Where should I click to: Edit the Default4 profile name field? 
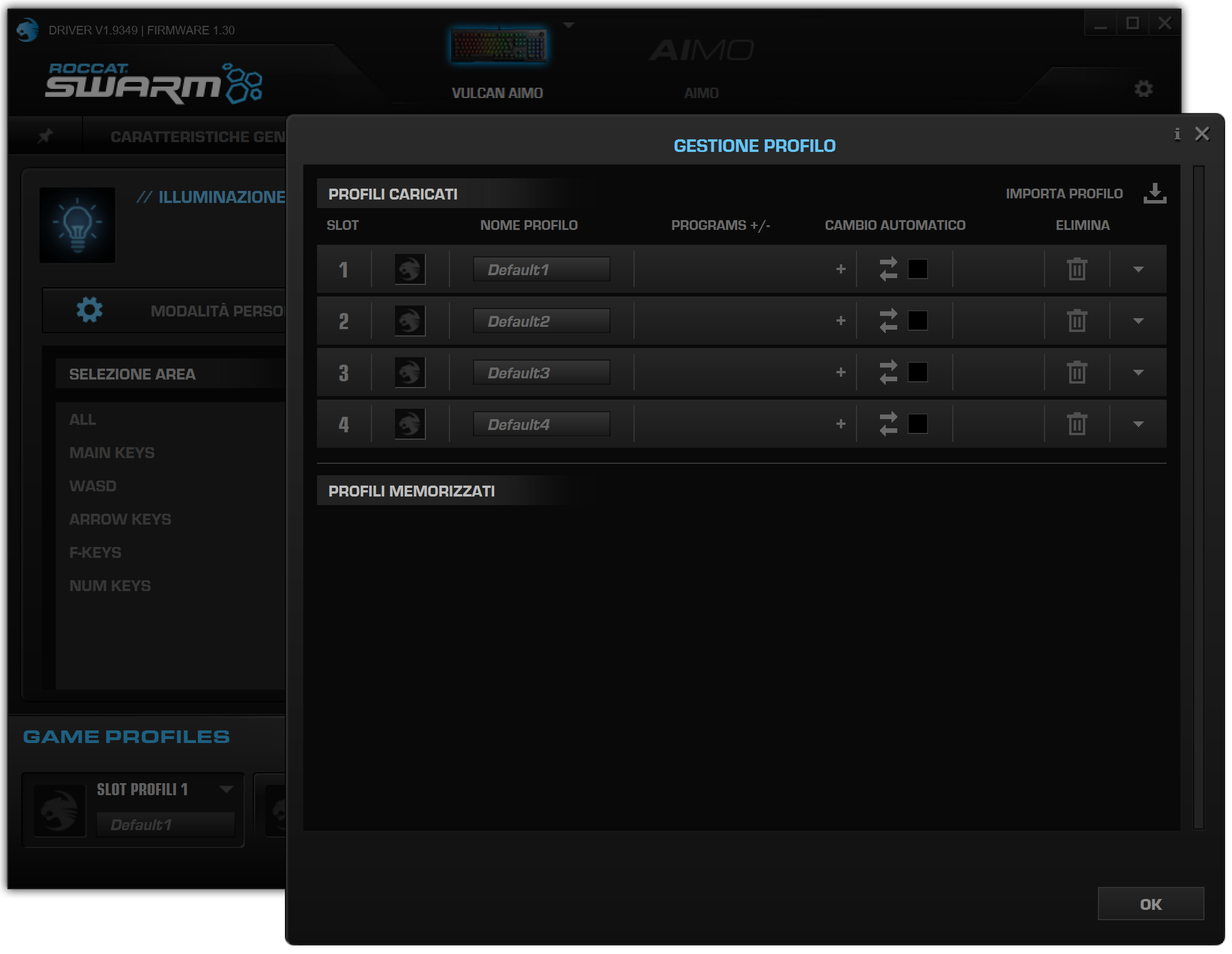pos(541,424)
